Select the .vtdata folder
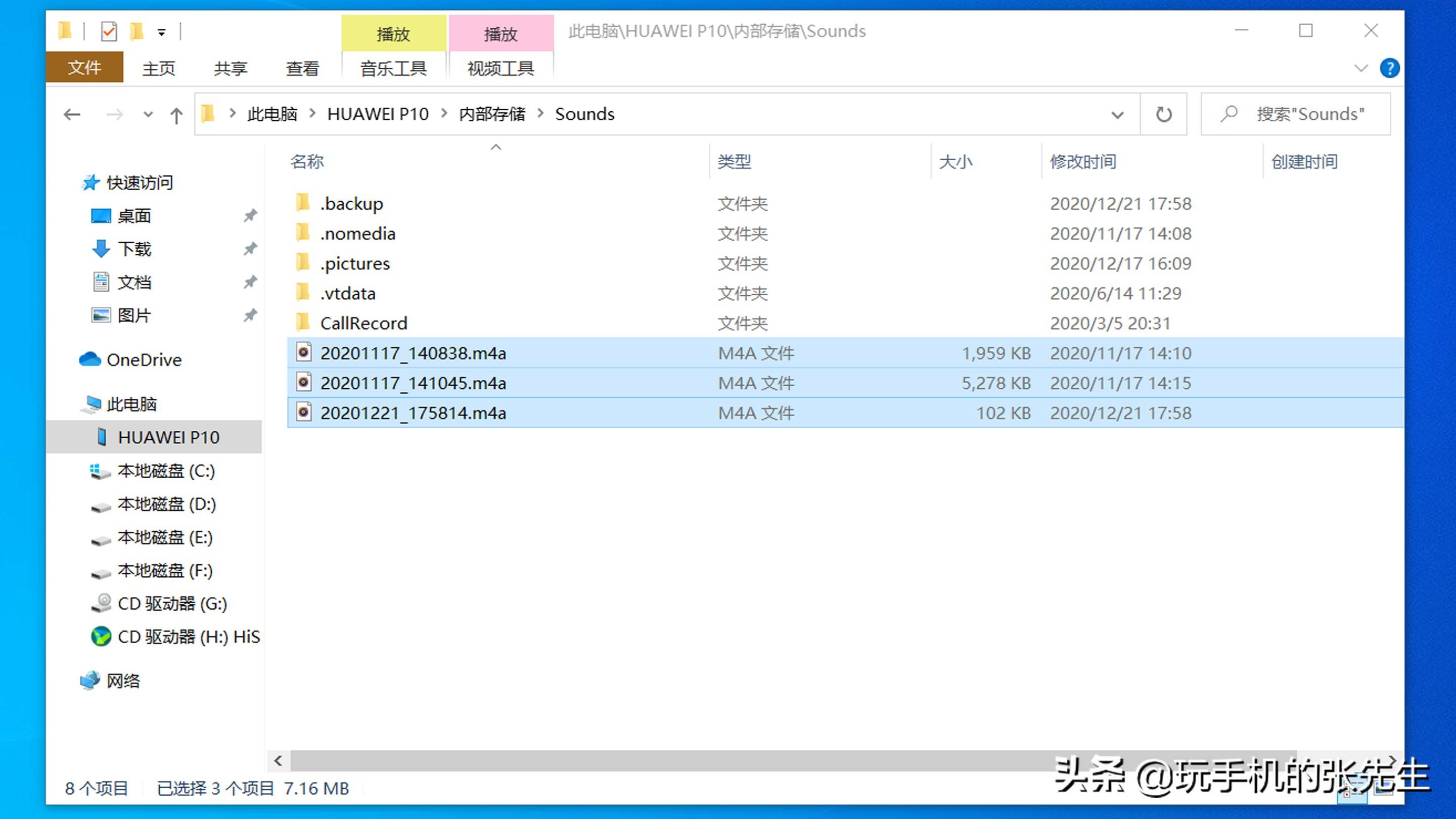This screenshot has width=1456, height=819. point(846,293)
